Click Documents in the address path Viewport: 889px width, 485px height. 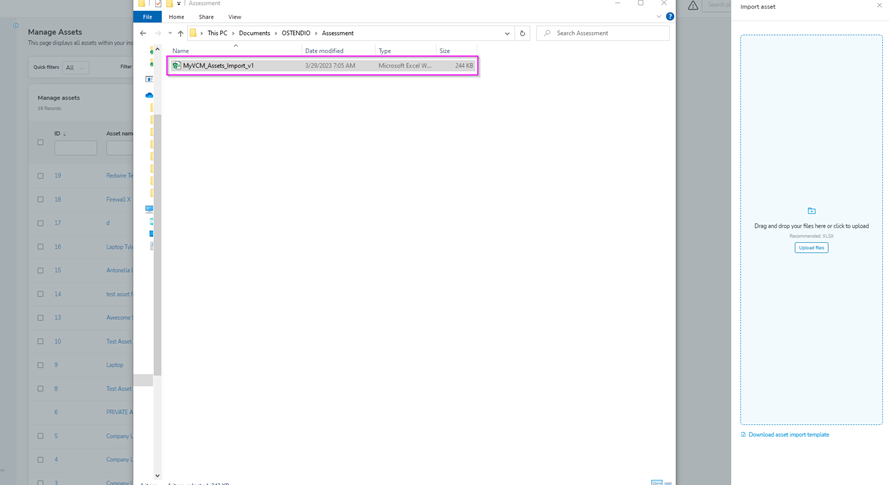pos(255,33)
